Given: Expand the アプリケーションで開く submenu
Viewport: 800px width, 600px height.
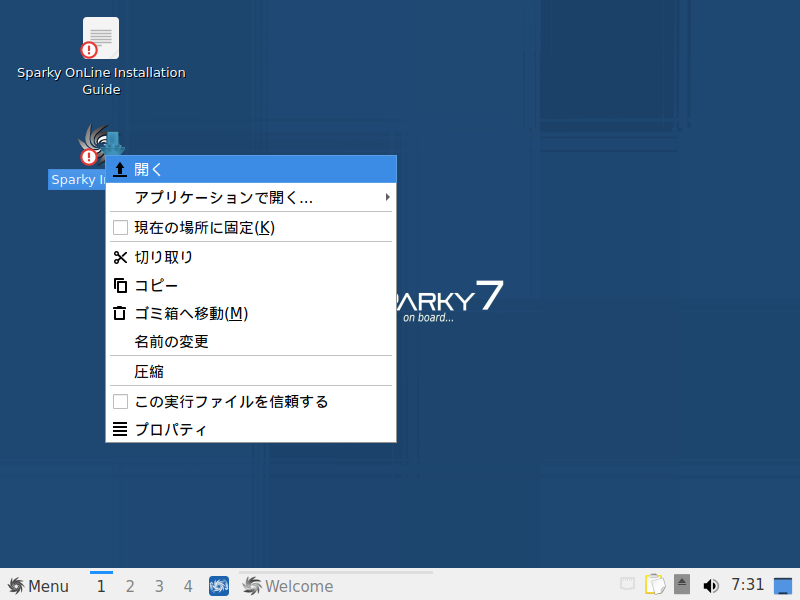Looking at the screenshot, I should click(251, 197).
